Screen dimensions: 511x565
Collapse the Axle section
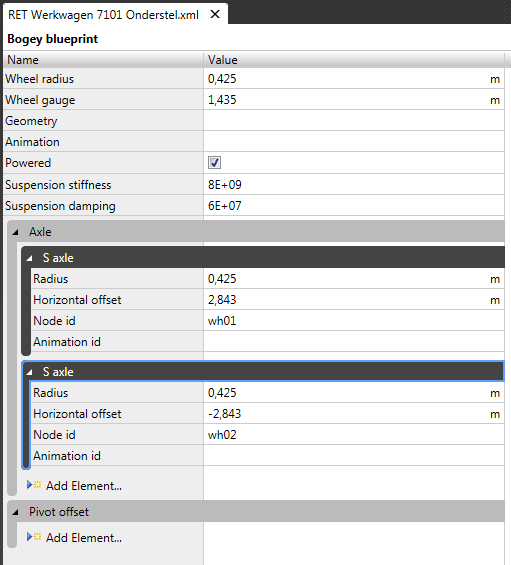(15, 232)
